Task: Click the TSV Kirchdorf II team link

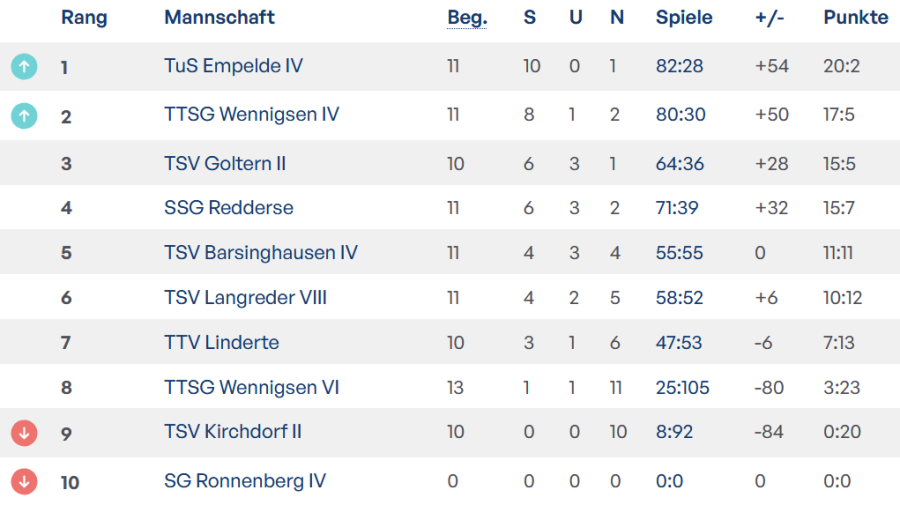Action: [x=232, y=432]
